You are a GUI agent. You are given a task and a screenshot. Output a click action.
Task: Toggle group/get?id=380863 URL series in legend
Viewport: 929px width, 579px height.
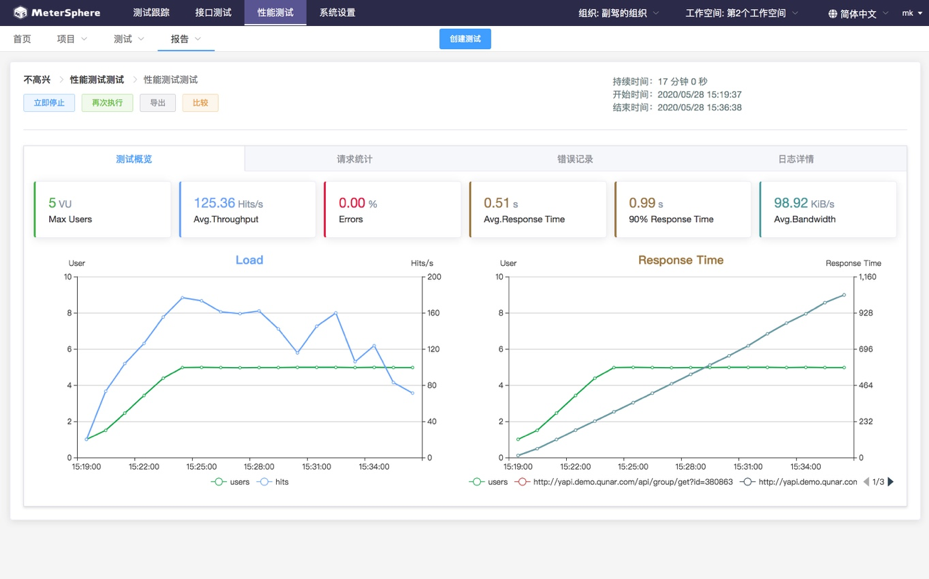(x=624, y=482)
